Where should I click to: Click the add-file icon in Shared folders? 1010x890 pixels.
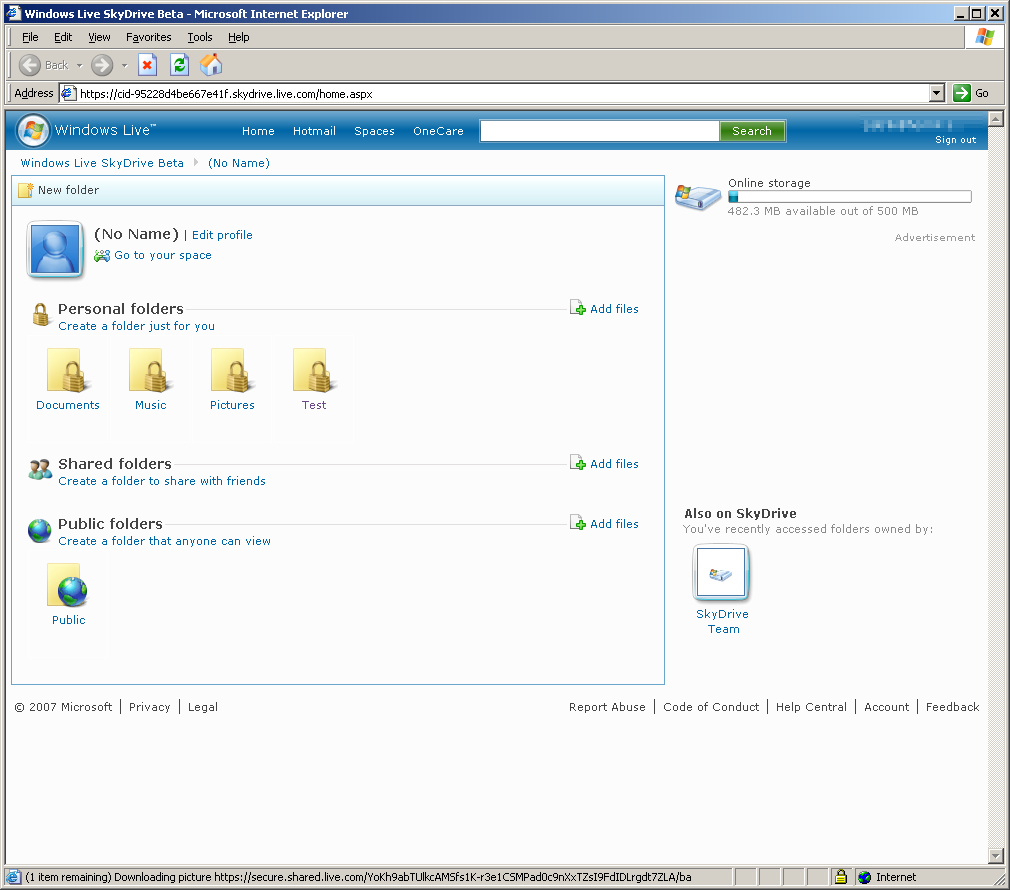[x=578, y=463]
